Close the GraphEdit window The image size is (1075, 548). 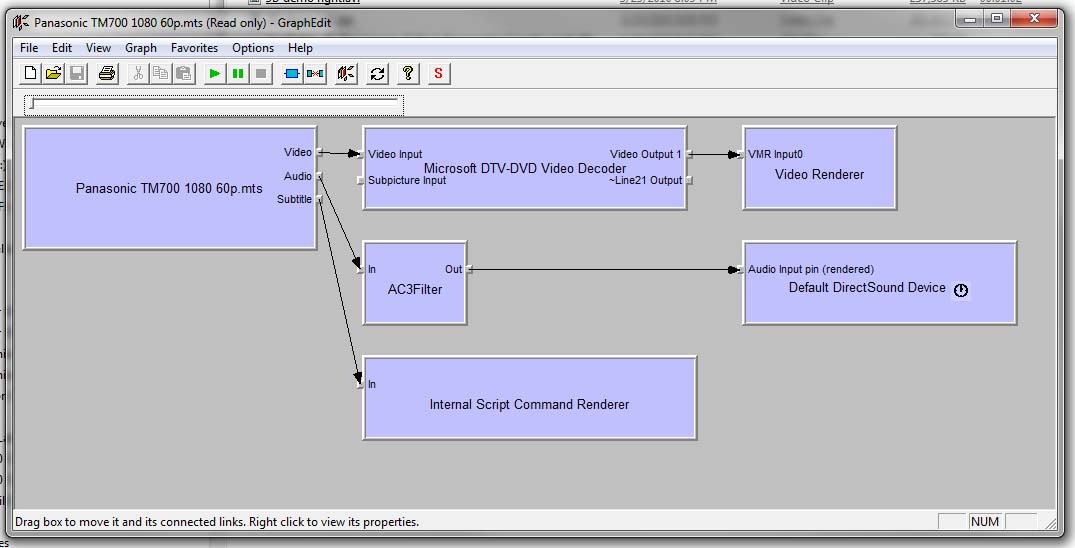[1035, 19]
